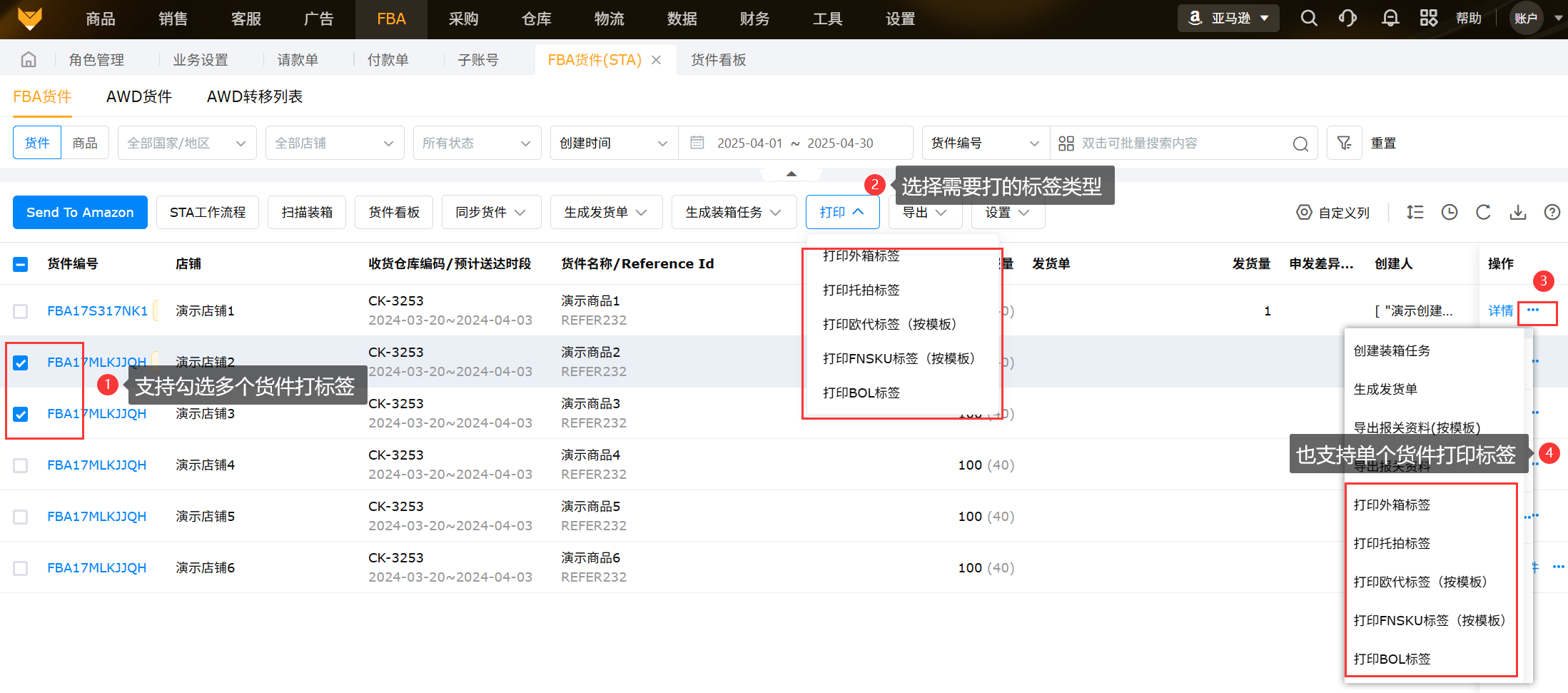Click the home icon in tab bar

(29, 60)
